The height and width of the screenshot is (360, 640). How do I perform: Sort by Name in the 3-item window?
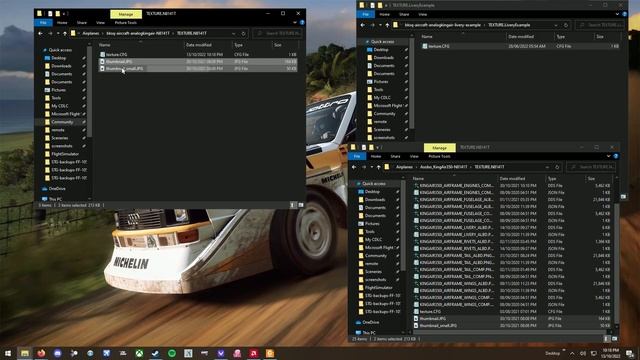[x=104, y=45]
